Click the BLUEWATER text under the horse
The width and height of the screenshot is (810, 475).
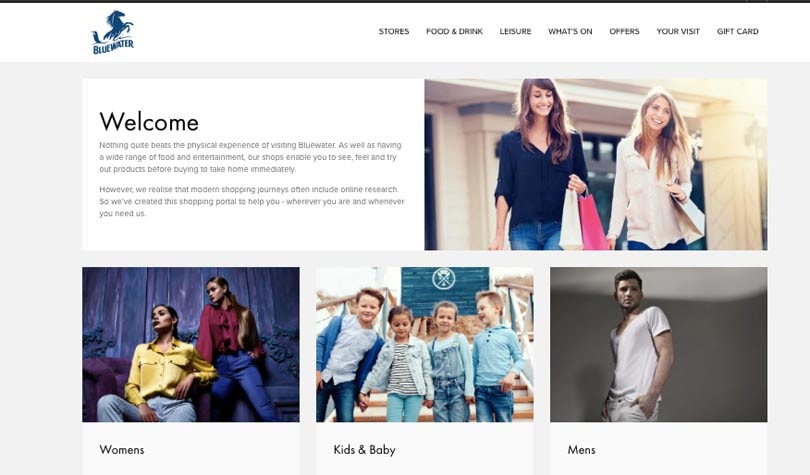pos(113,47)
